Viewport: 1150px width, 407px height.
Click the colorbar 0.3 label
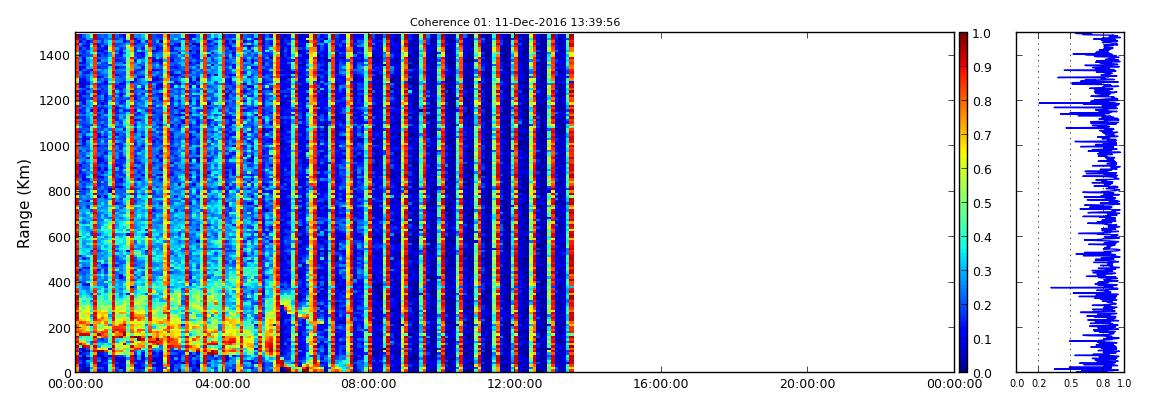982,271
